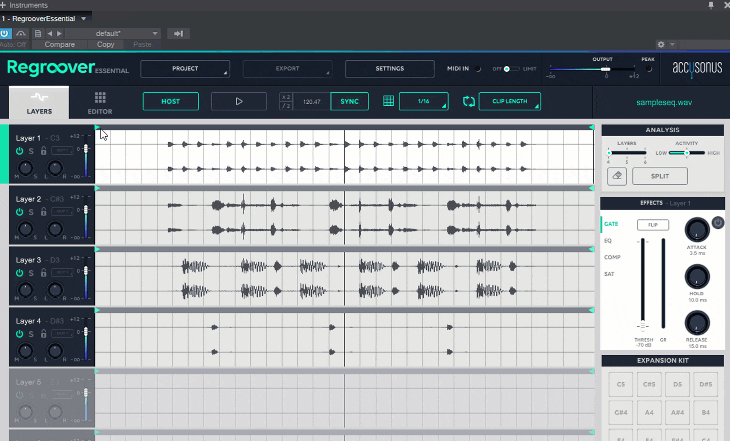Viewport: 730px width, 441px height.
Task: Click the C5 expansion kit pad
Action: tap(621, 385)
